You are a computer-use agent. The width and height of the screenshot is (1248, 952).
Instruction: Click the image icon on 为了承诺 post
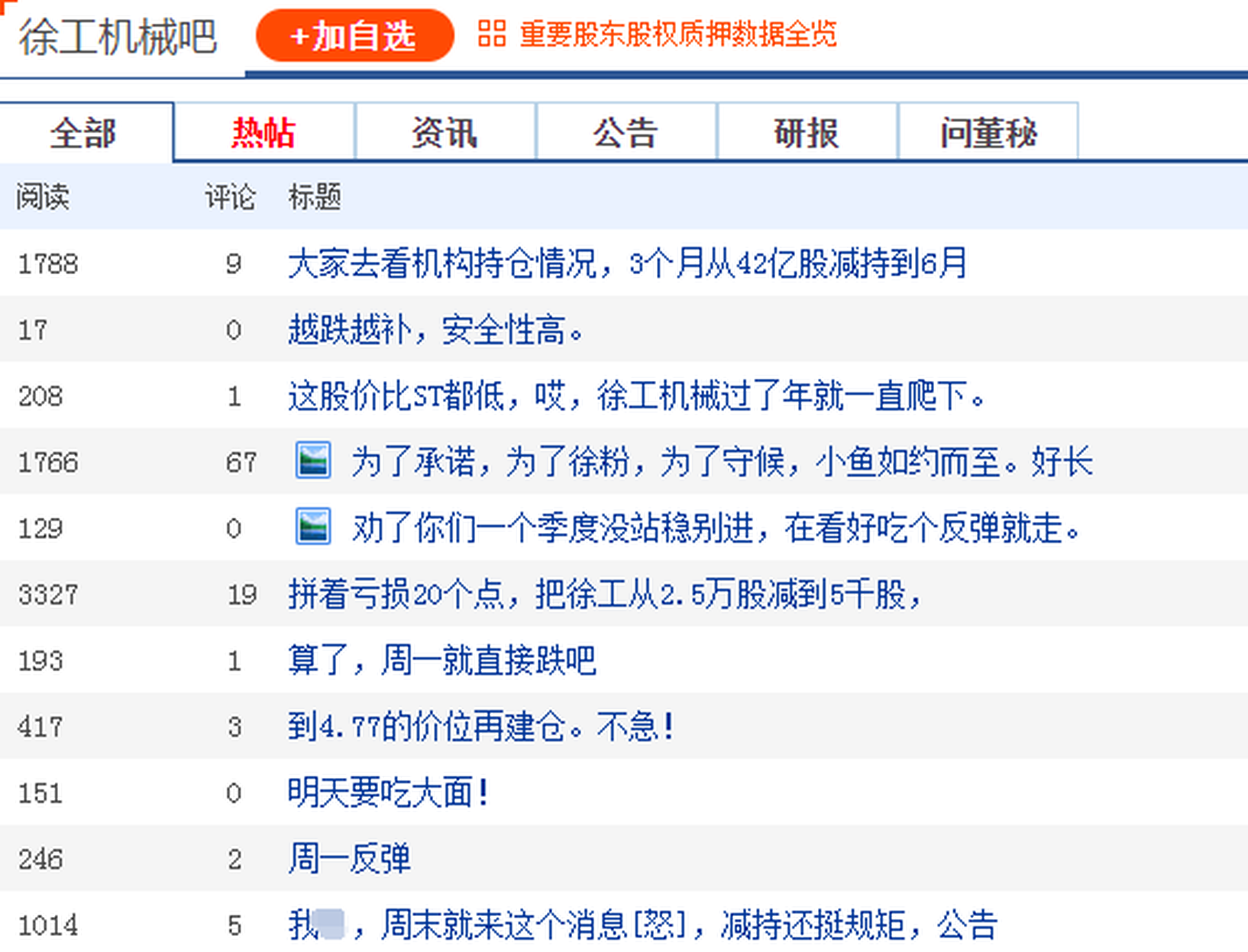point(313,461)
